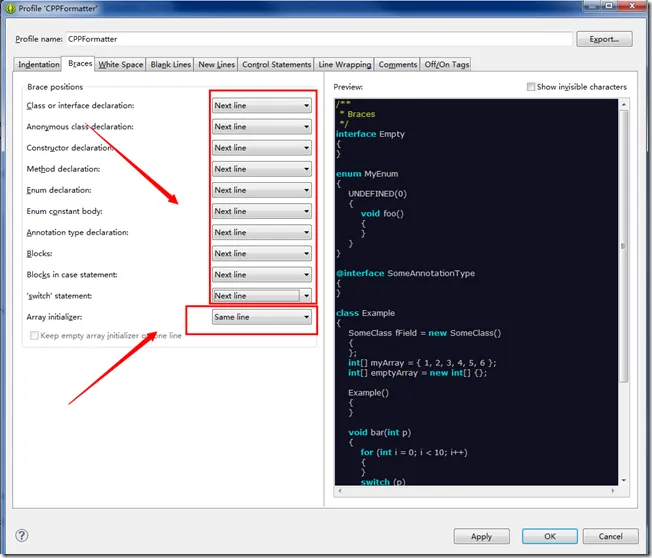Click 'void bar(int p)' in preview

tap(380, 432)
